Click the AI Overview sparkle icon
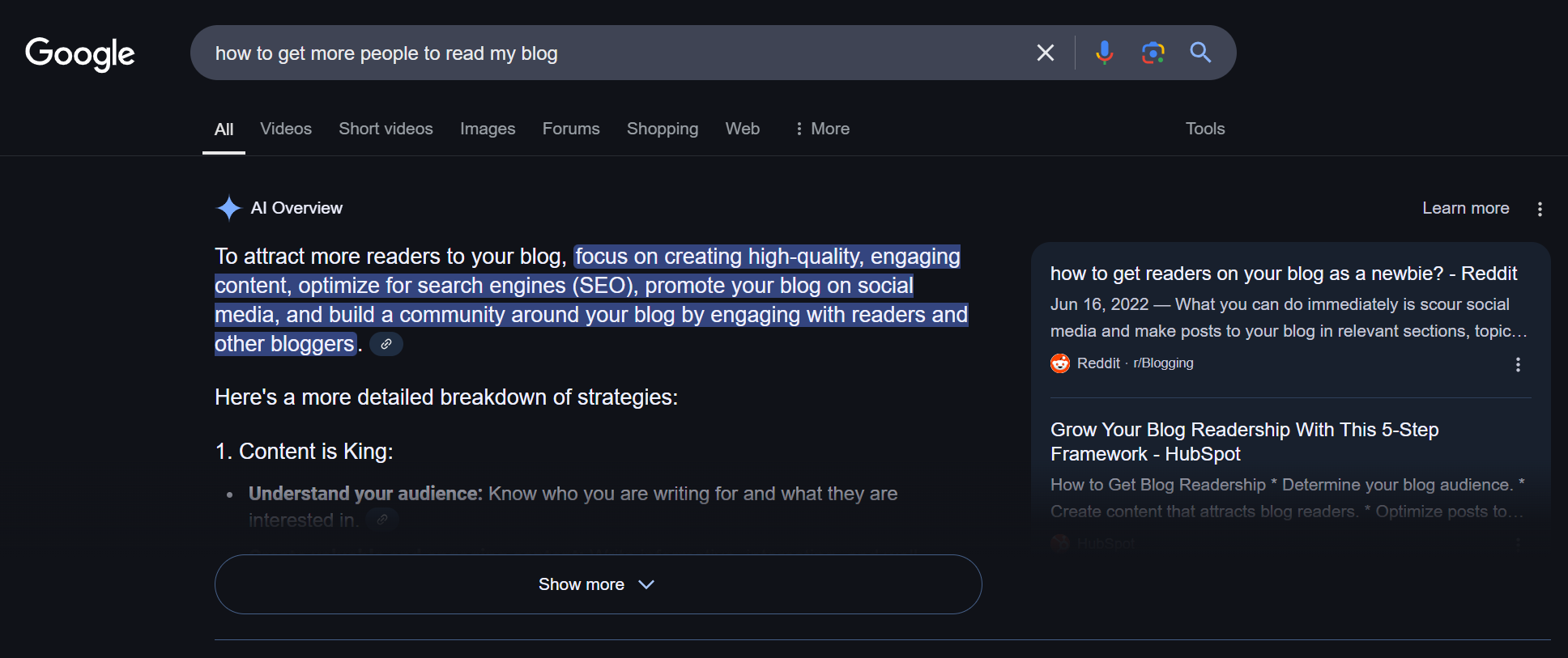Screen dimensions: 1568x658 click(229, 208)
